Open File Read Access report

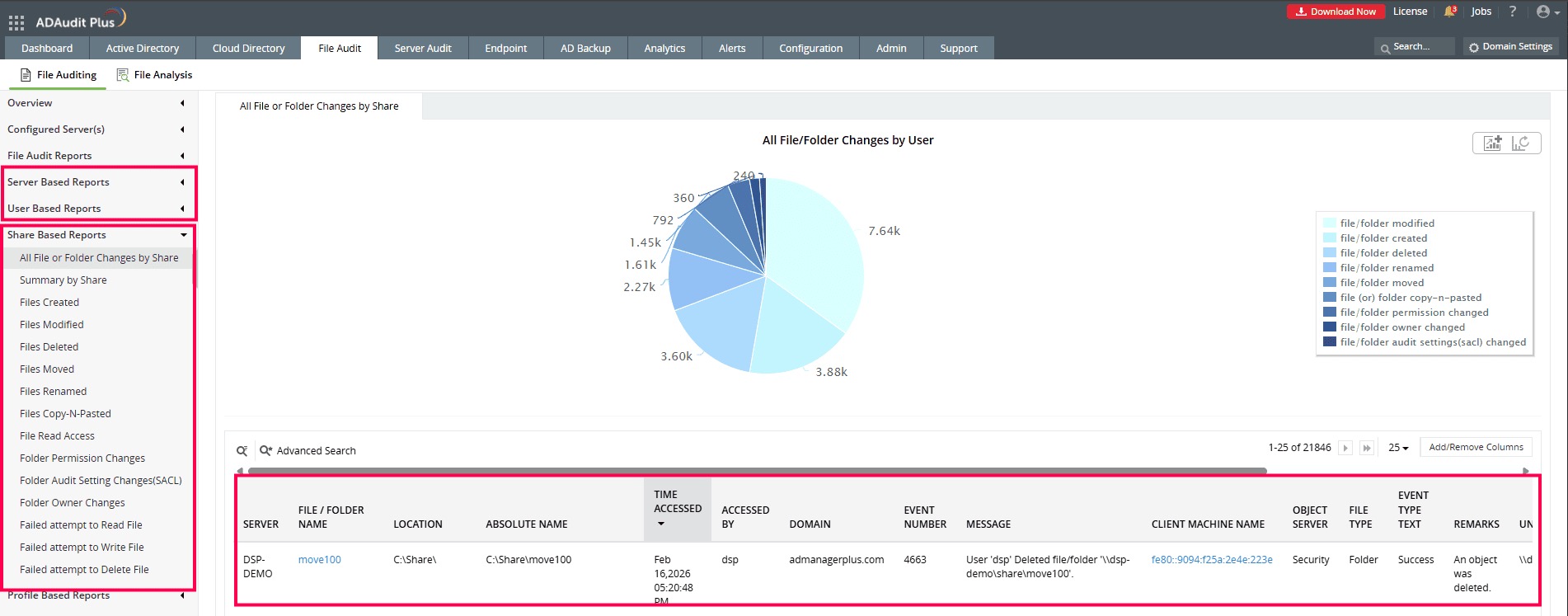(57, 436)
